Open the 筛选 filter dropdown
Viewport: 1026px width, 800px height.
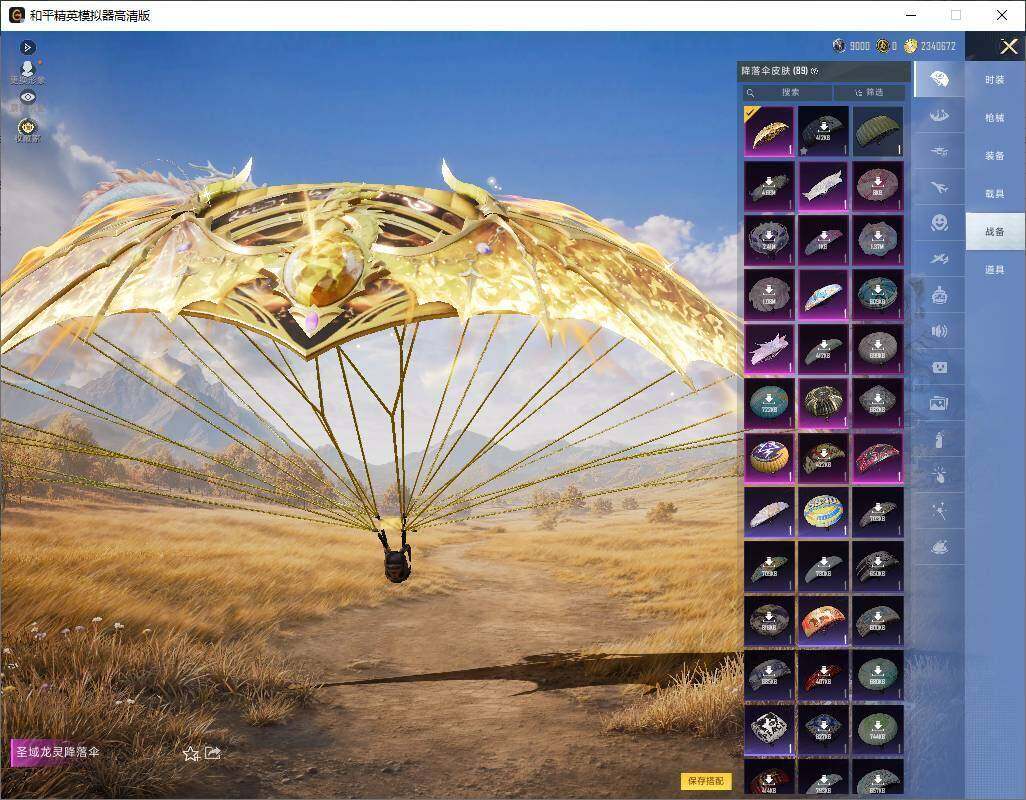870,92
